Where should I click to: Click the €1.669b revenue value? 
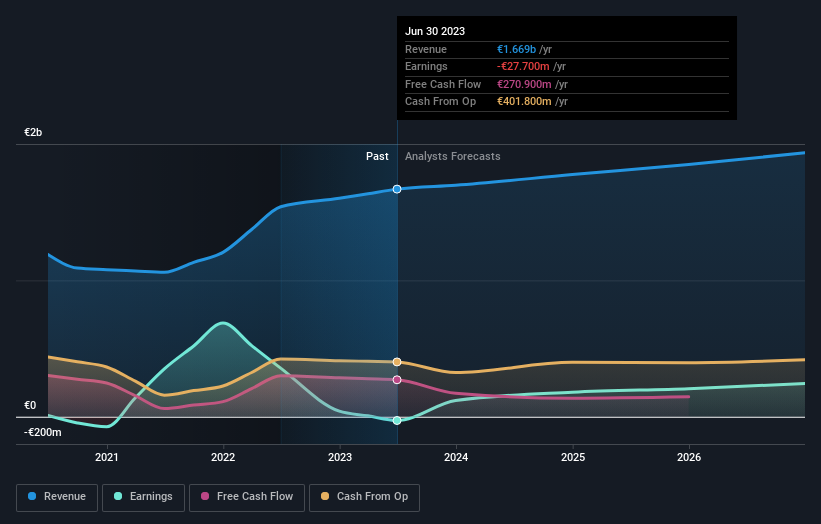(516, 49)
